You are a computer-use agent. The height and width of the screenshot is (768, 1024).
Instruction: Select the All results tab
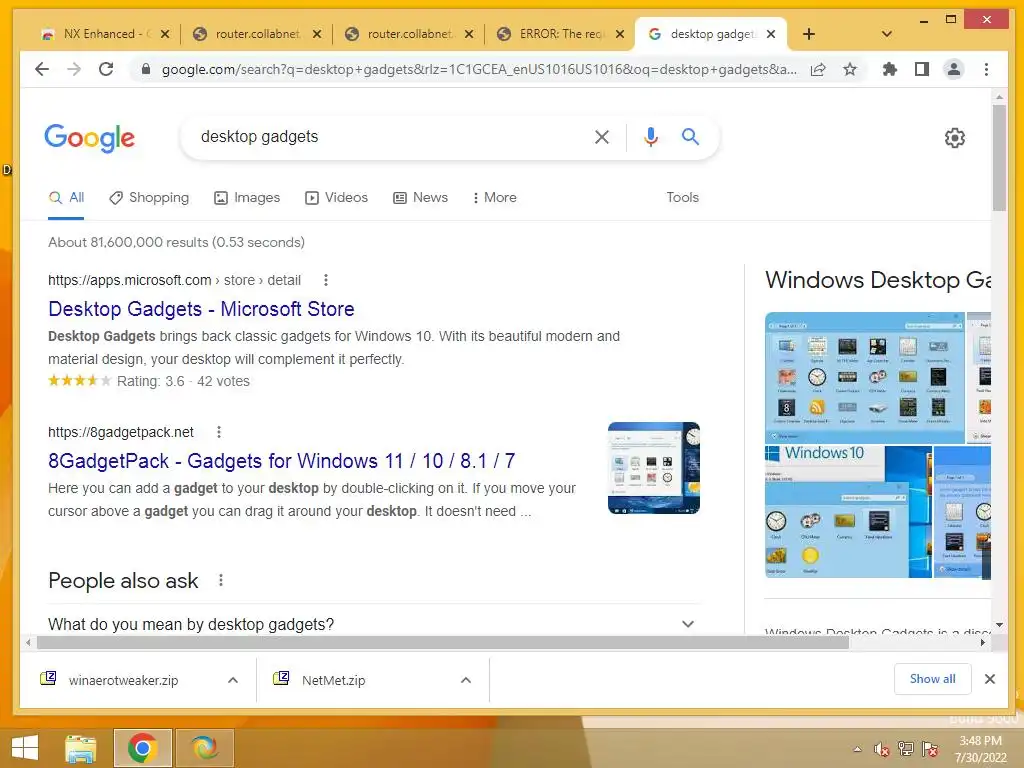pyautogui.click(x=67, y=197)
